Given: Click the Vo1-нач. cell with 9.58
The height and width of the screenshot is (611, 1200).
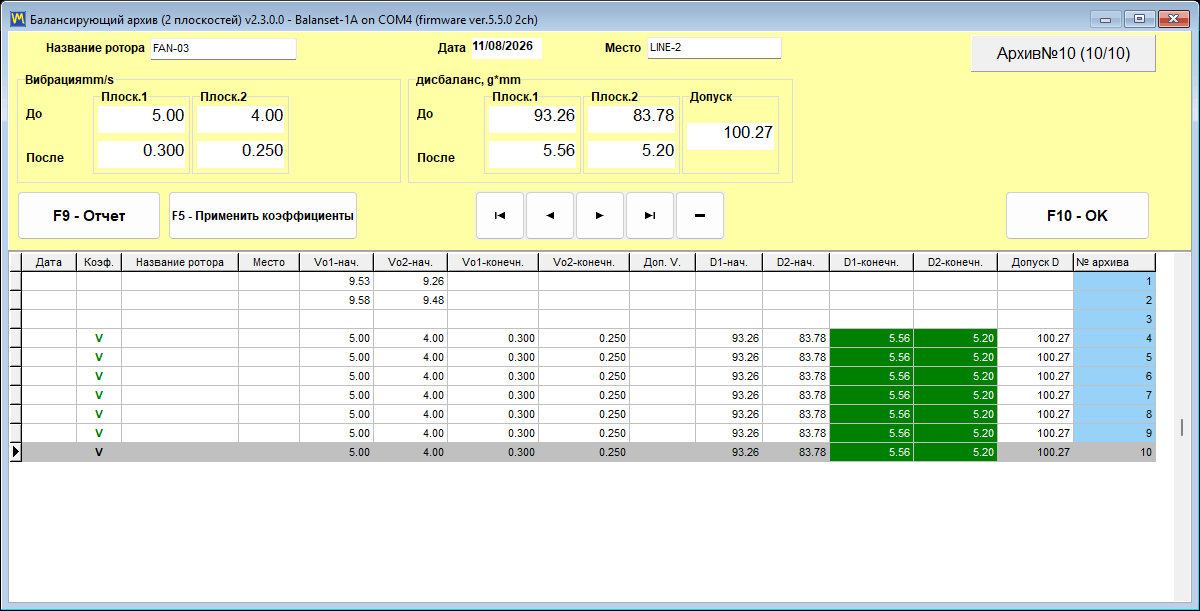Looking at the screenshot, I should (336, 300).
